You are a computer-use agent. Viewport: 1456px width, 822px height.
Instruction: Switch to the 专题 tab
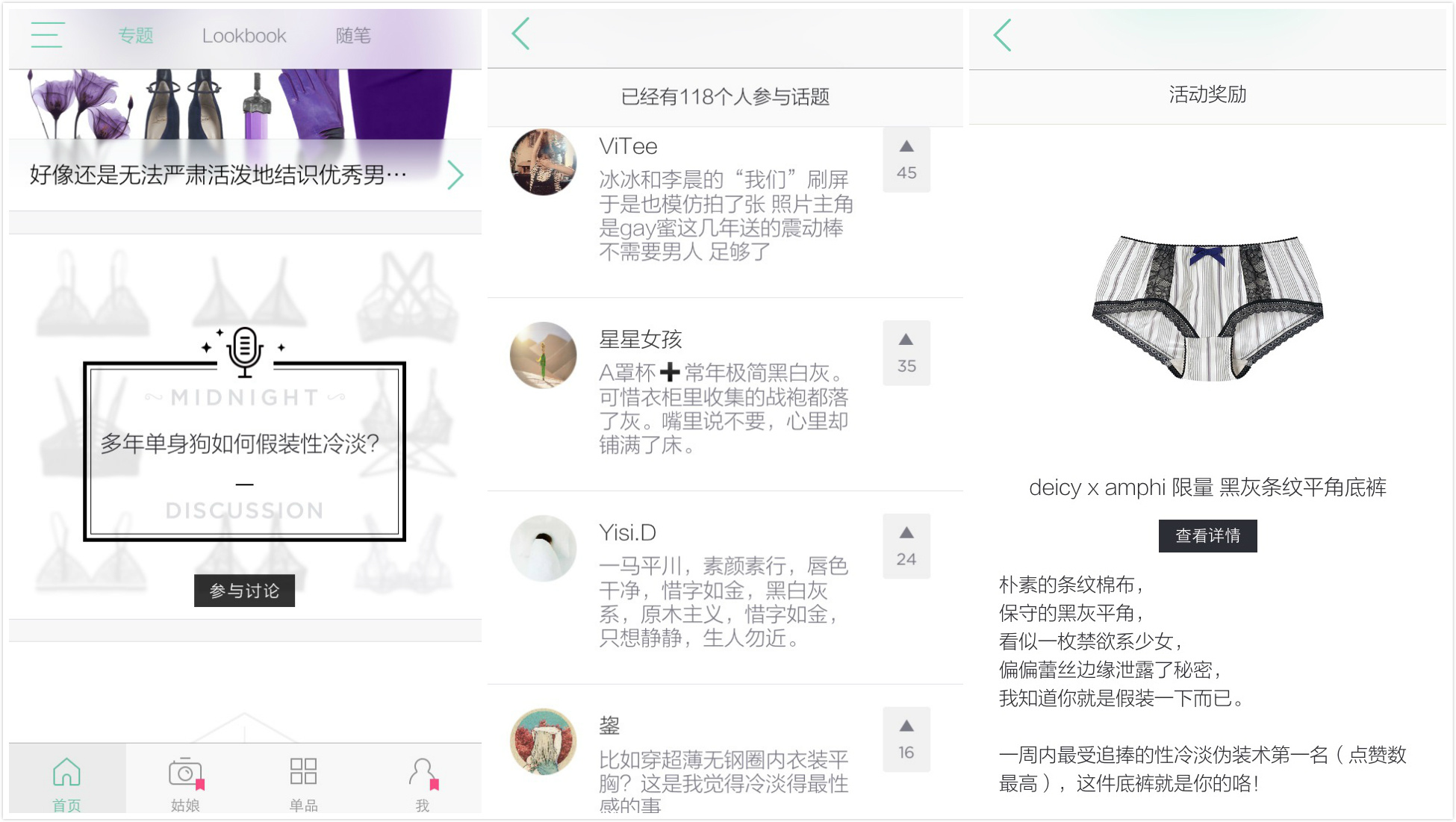(136, 35)
